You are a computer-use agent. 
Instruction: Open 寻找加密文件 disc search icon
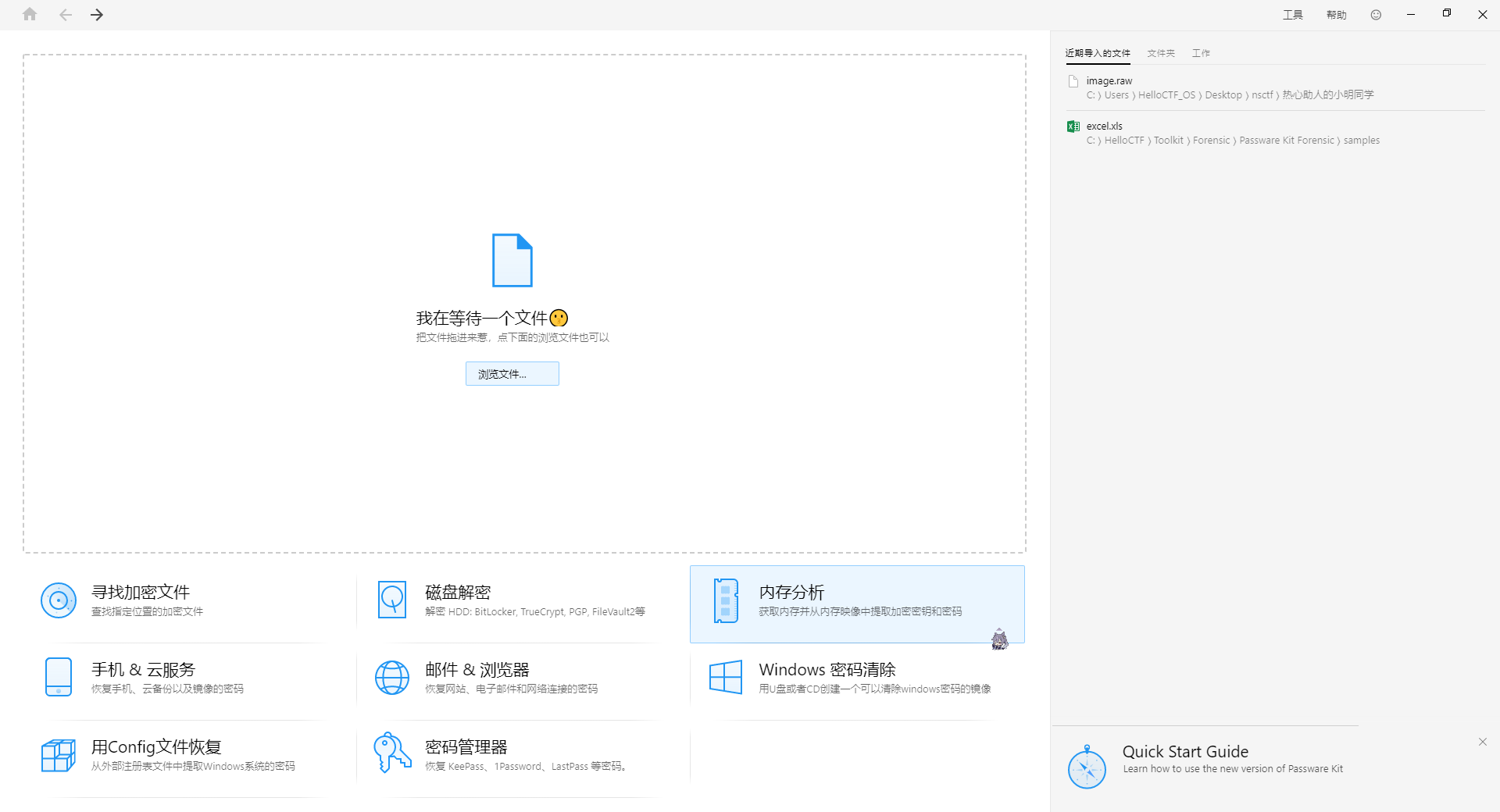click(x=59, y=600)
